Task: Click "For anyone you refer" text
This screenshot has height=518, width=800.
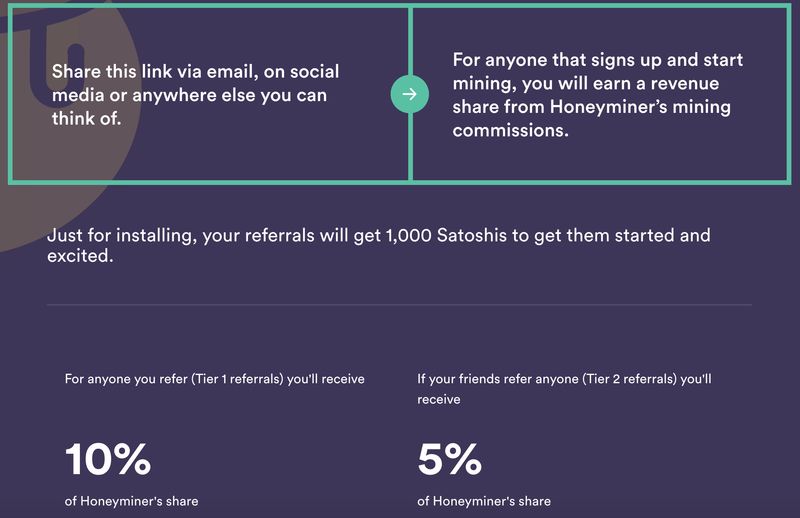Action: click(118, 379)
